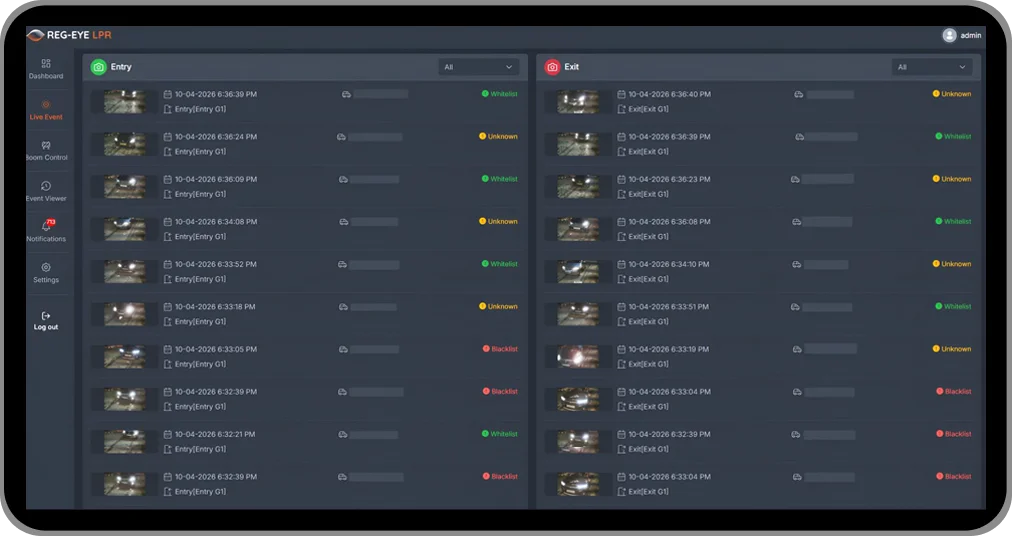Click calendar icon of Exit 6:36:23 PM
The height and width of the screenshot is (536, 1012).
pyautogui.click(x=621, y=180)
